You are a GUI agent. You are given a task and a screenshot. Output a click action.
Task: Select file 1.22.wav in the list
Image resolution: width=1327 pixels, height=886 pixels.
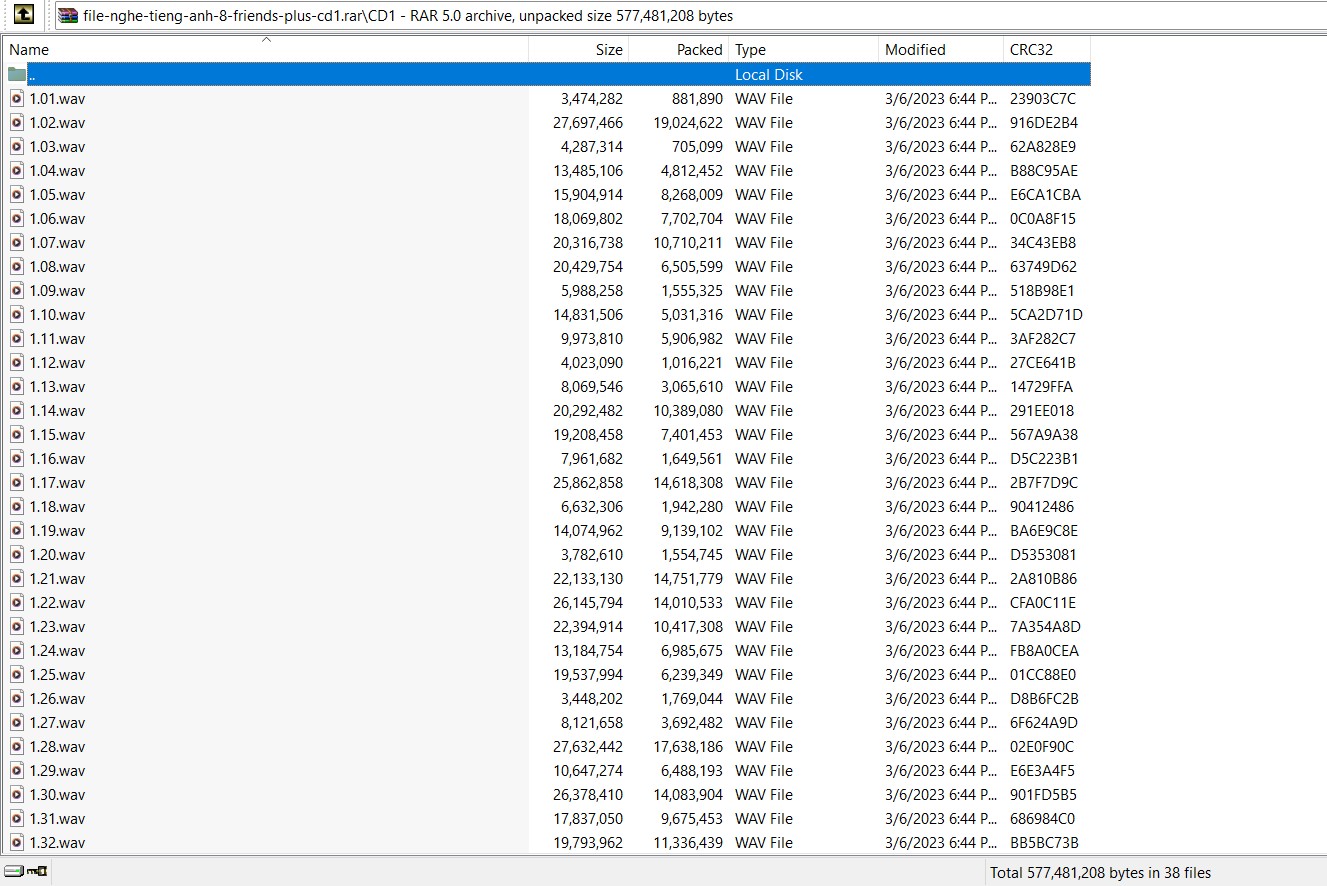[57, 602]
